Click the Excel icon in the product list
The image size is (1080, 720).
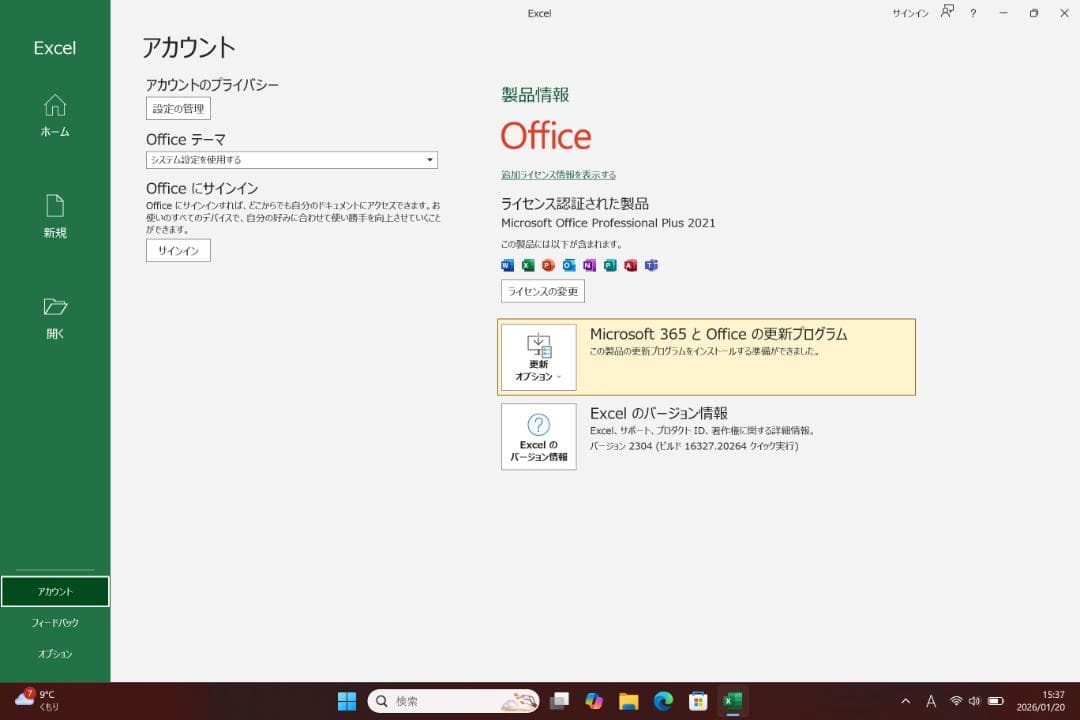(x=525, y=265)
